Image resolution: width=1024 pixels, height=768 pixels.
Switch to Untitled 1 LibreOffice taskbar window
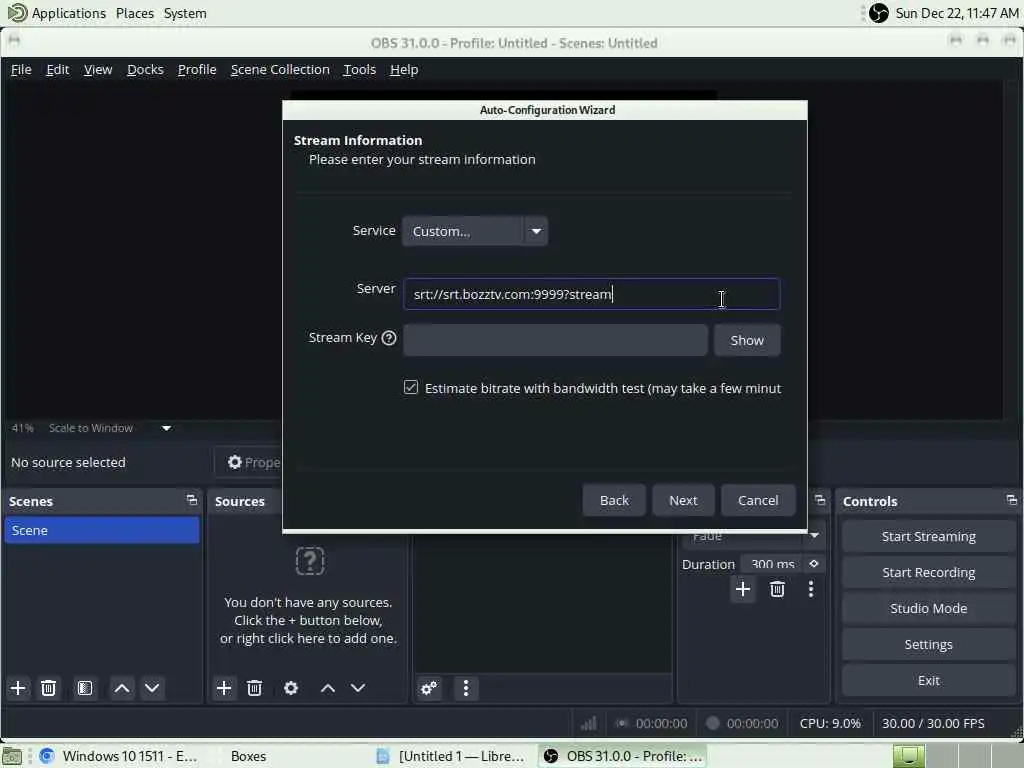[452, 756]
